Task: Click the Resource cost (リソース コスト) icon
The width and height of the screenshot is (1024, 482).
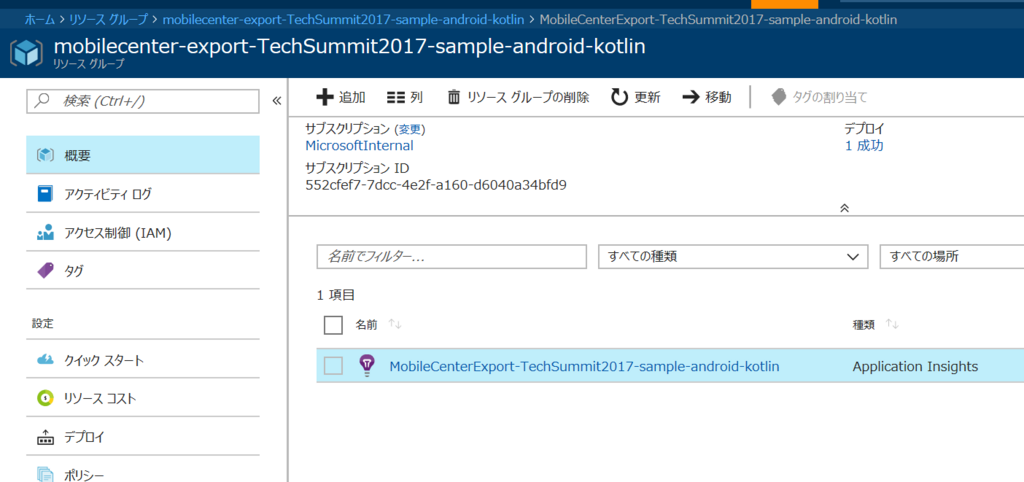Action: click(x=45, y=398)
